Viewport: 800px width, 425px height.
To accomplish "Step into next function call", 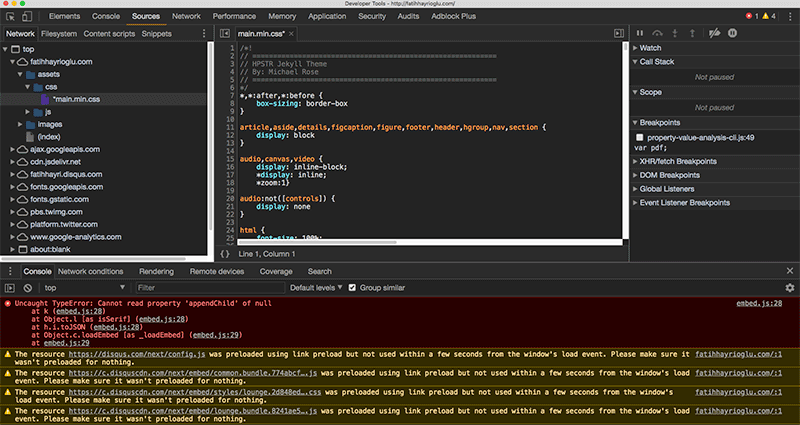I will [x=674, y=33].
